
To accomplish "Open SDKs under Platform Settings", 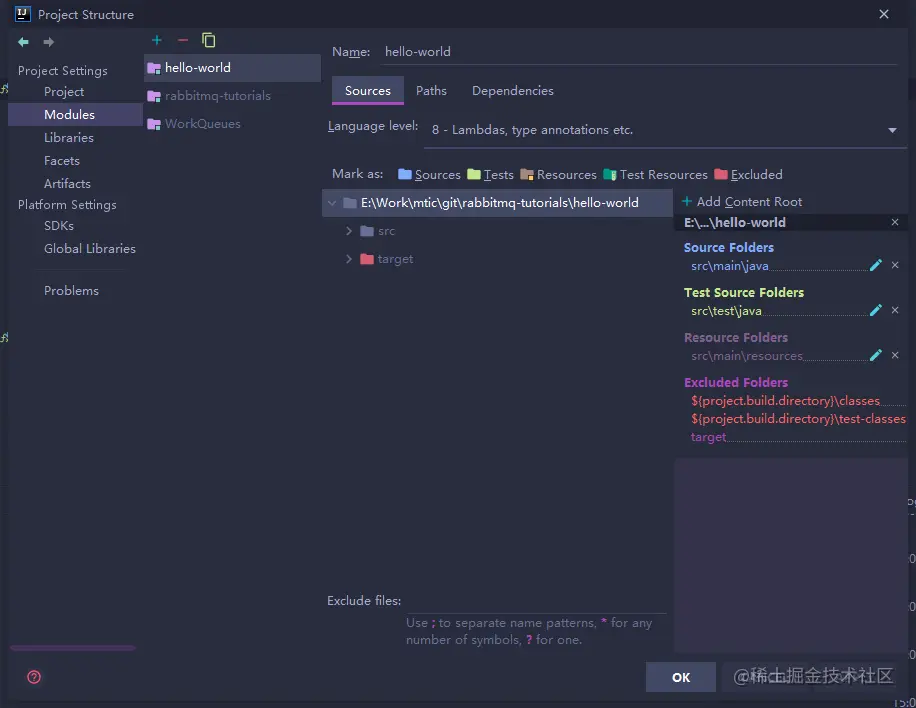I will tap(58, 225).
